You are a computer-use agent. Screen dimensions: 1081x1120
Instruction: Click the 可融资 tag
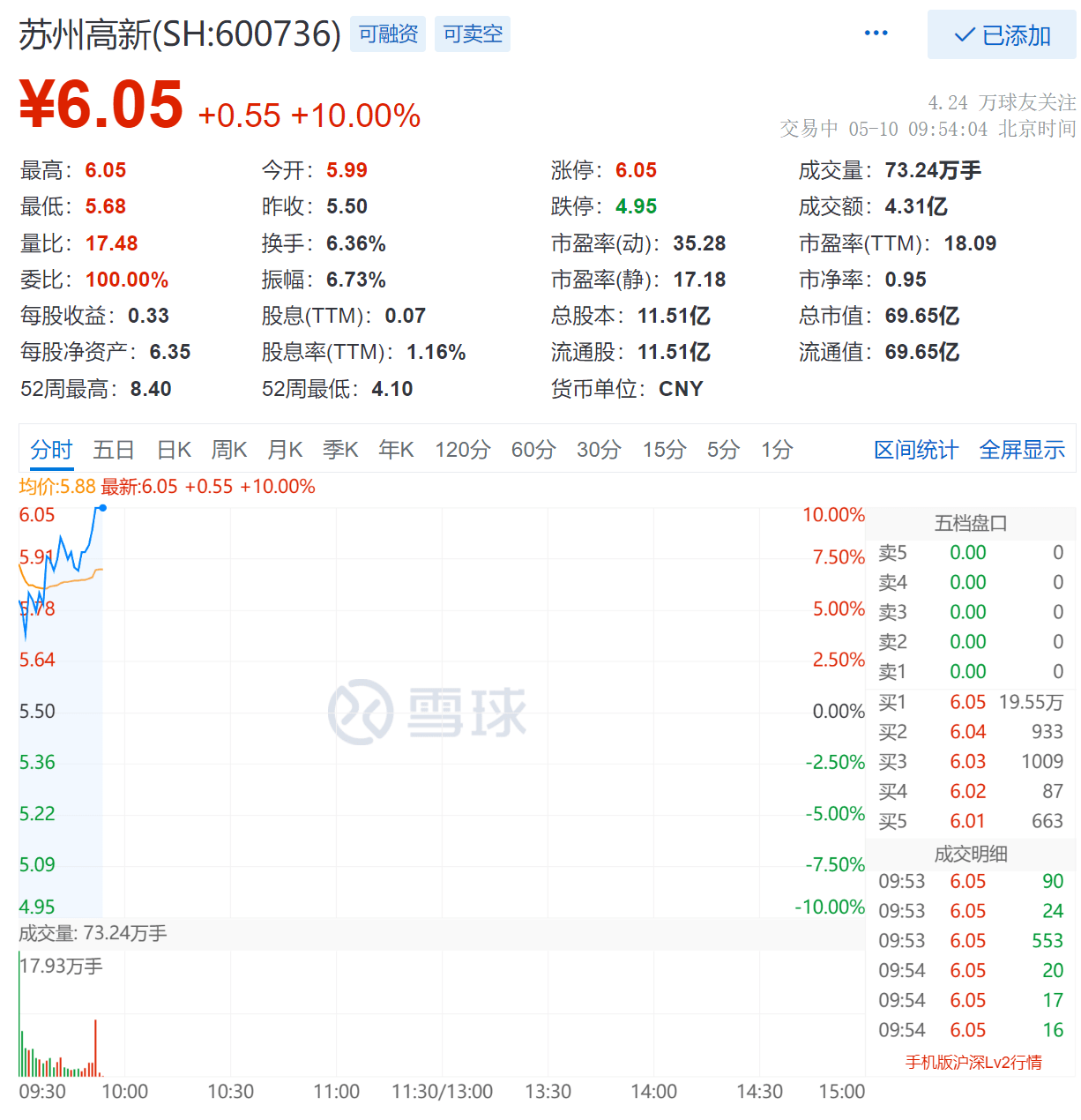[388, 34]
